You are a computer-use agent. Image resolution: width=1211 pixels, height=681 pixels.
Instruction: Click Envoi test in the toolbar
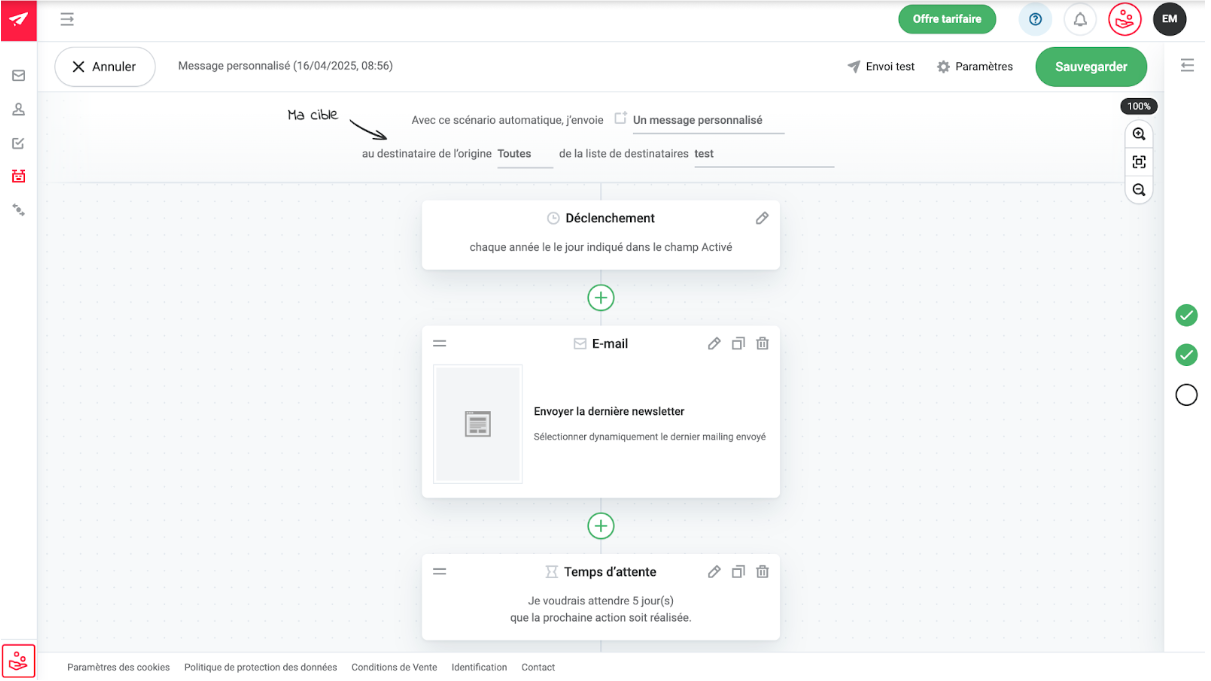tap(881, 67)
